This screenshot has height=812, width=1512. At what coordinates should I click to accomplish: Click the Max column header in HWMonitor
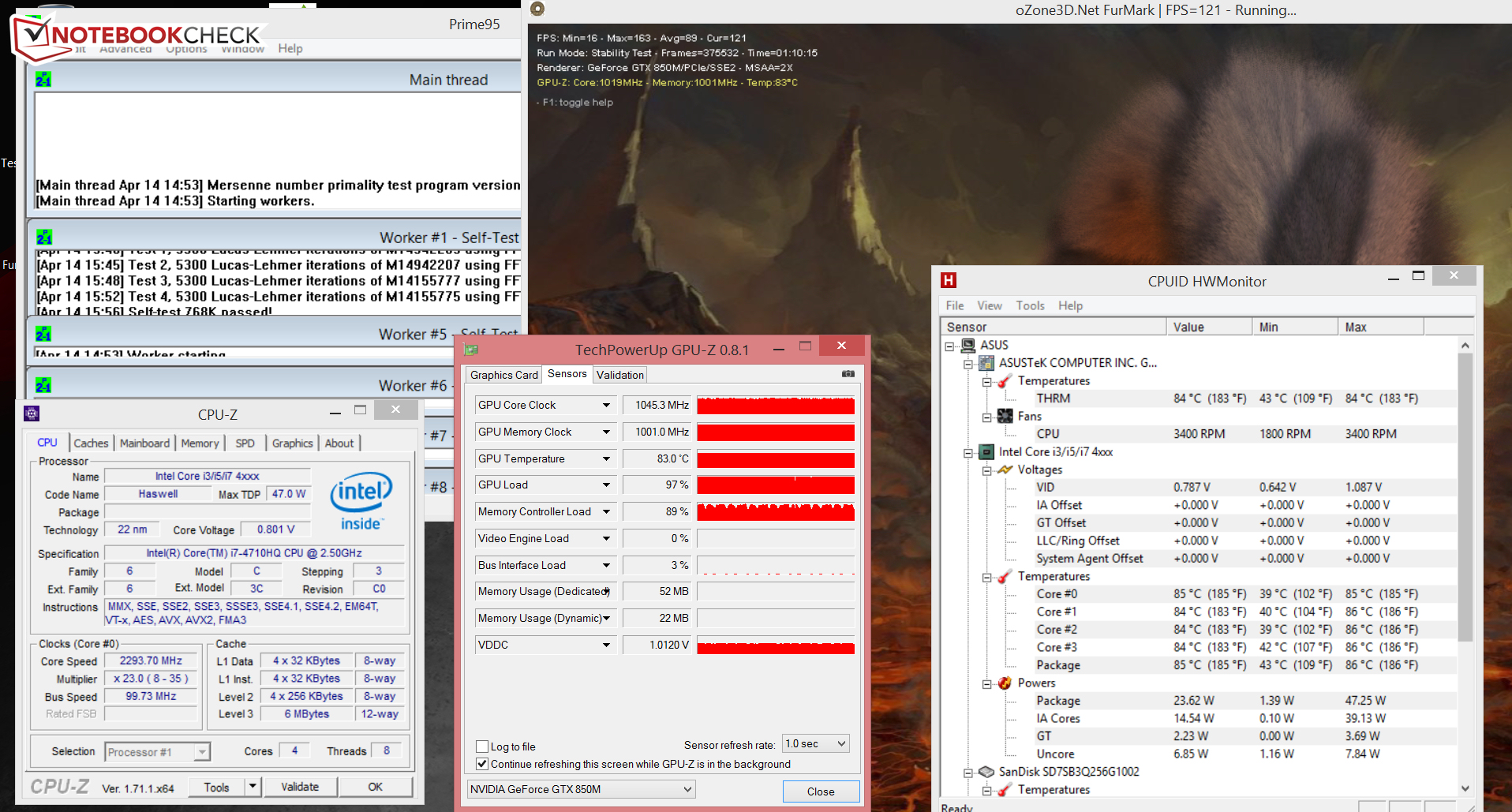1381,327
